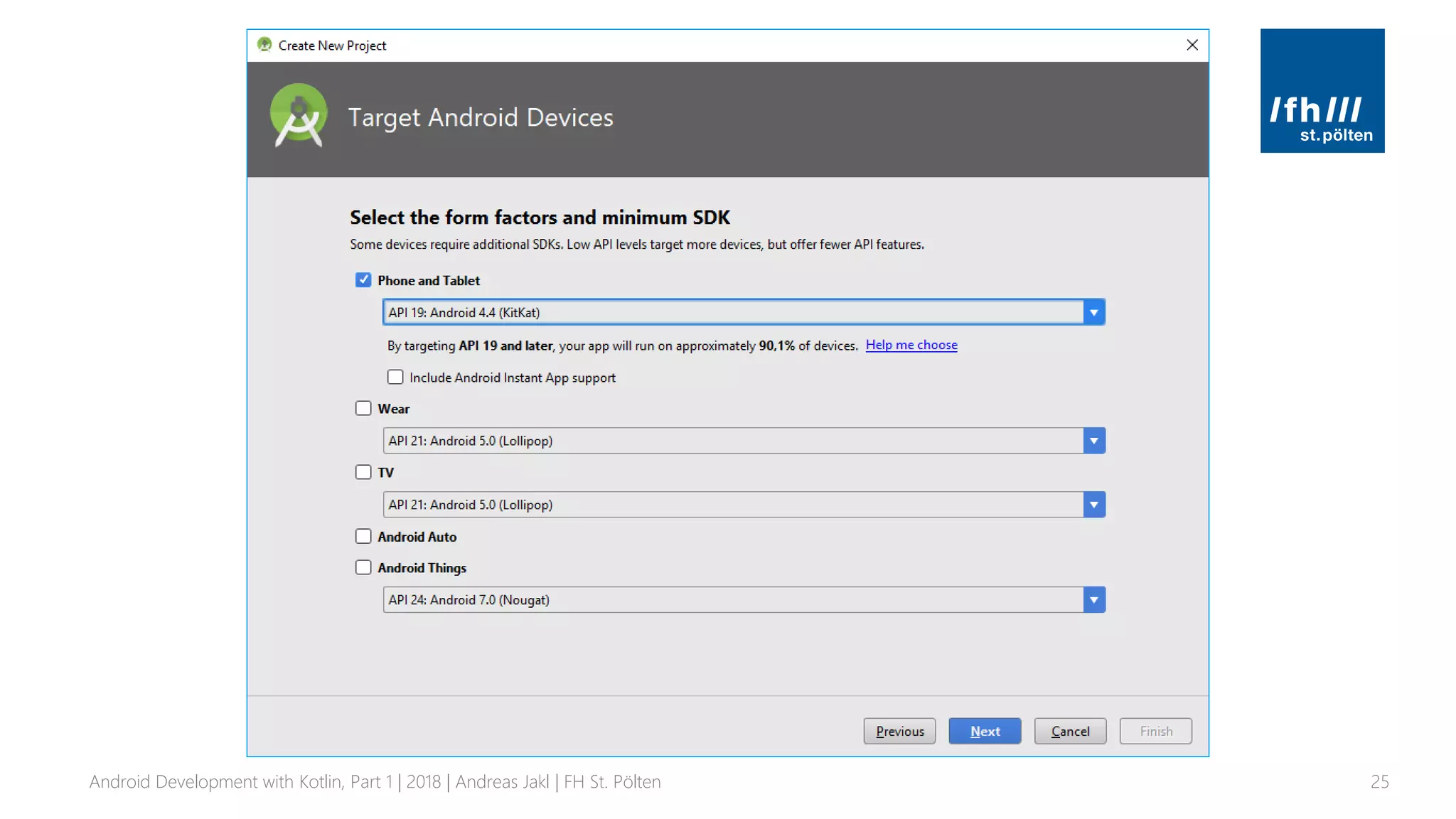Close the Create New Project dialog
Viewport: 1456px width, 819px height.
point(1192,45)
